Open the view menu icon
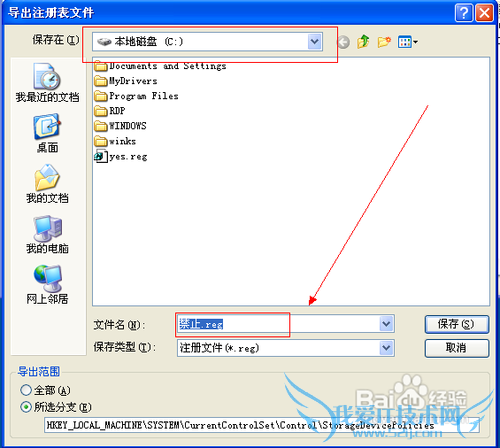This screenshot has width=500, height=448. [x=407, y=42]
